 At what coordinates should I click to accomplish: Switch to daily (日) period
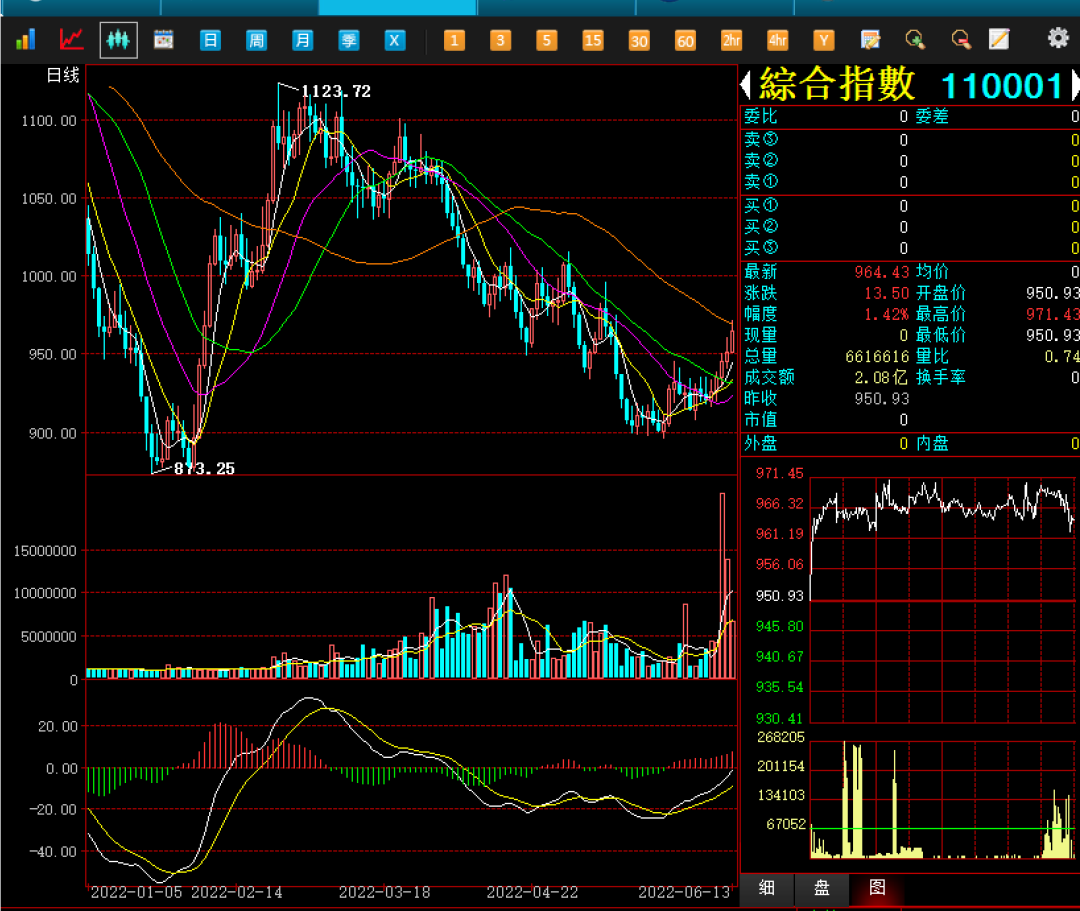[x=210, y=40]
